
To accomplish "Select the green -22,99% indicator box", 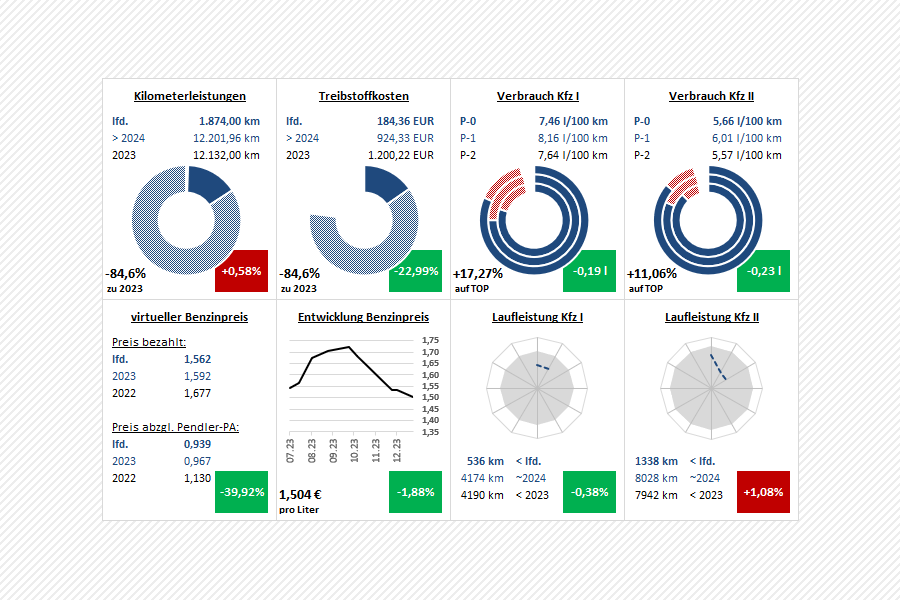I will [415, 271].
